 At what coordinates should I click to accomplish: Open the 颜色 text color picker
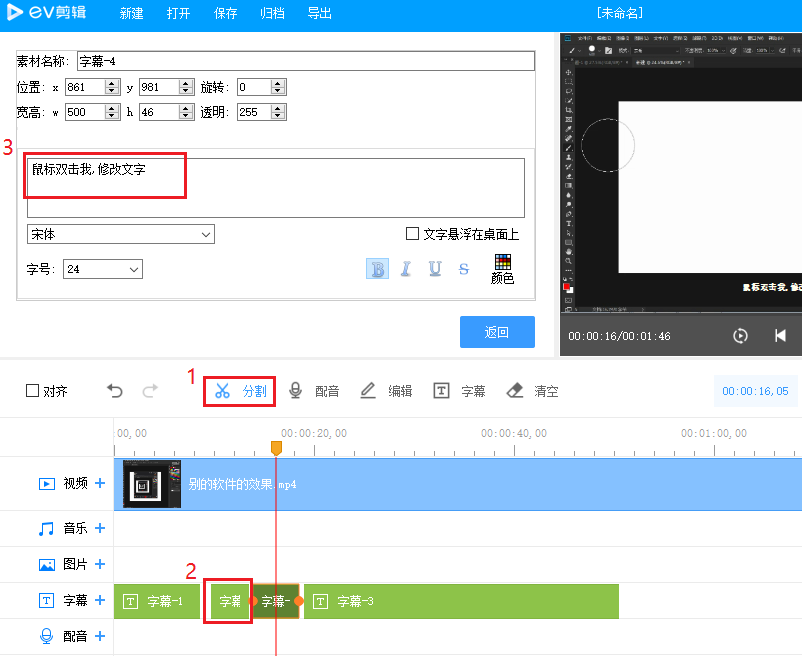pyautogui.click(x=502, y=266)
